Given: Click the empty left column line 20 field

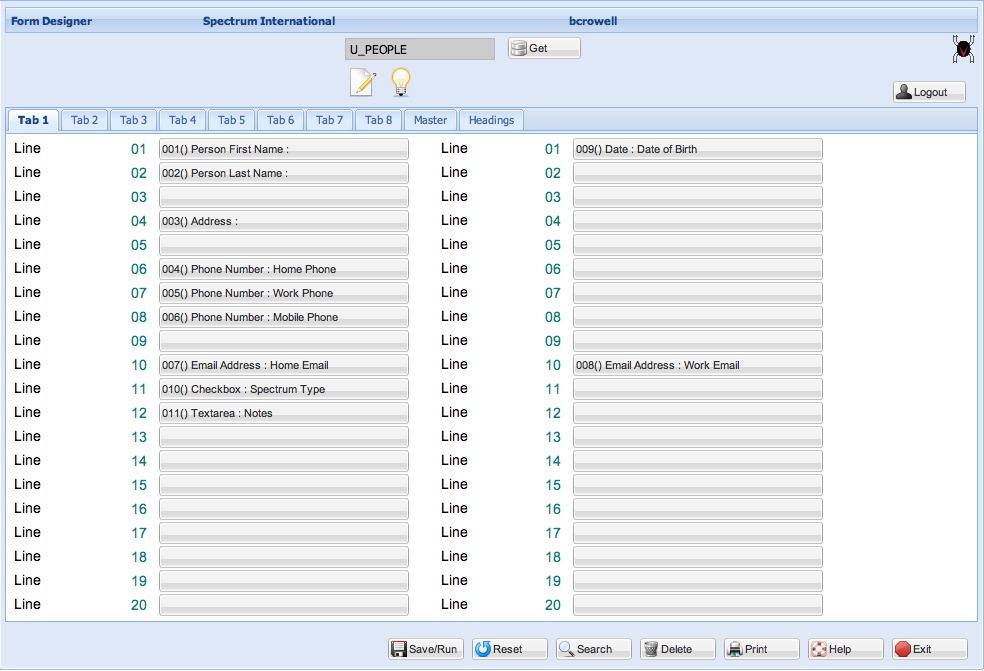Looking at the screenshot, I should 284,605.
